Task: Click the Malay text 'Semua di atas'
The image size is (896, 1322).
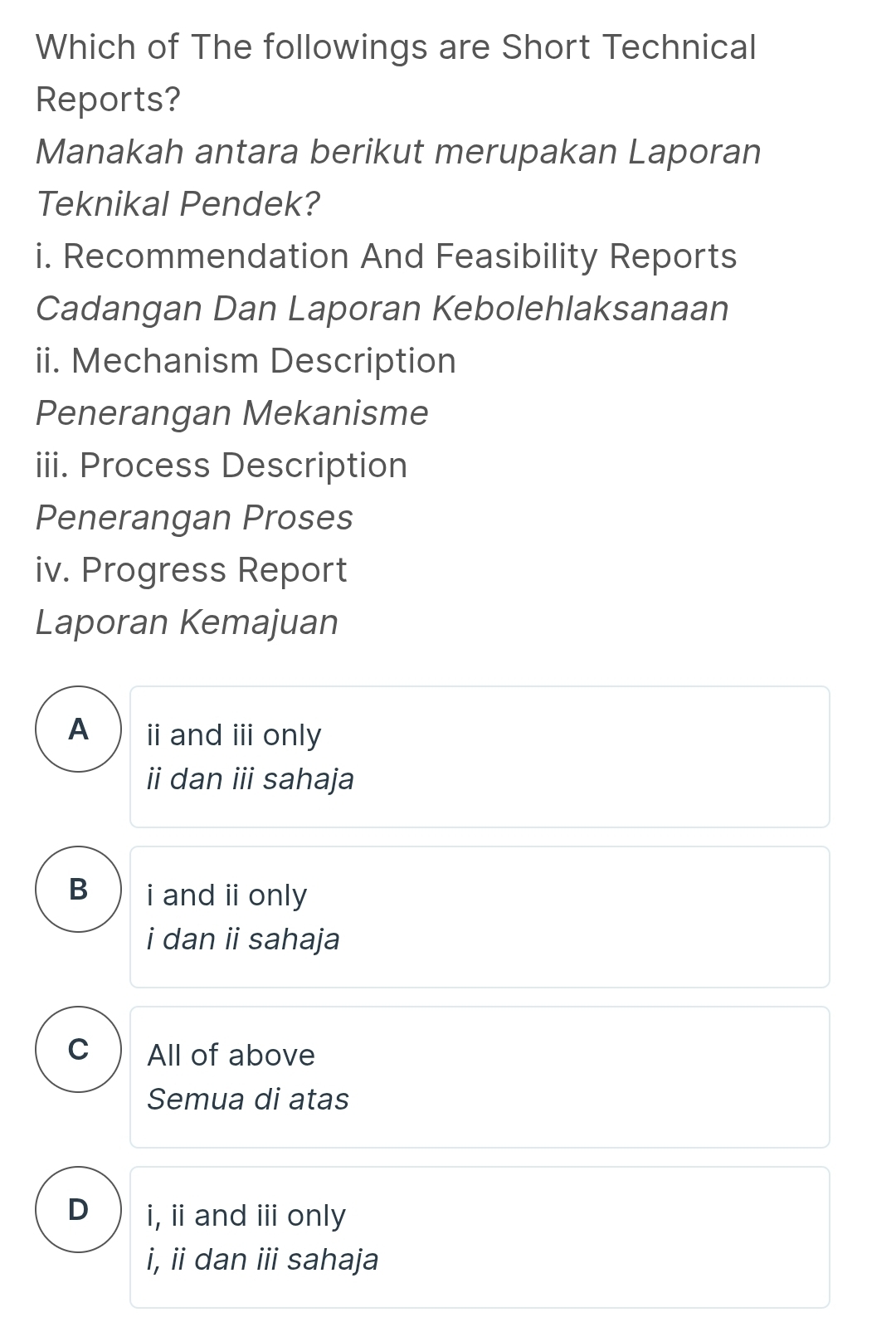Action: [x=248, y=1099]
